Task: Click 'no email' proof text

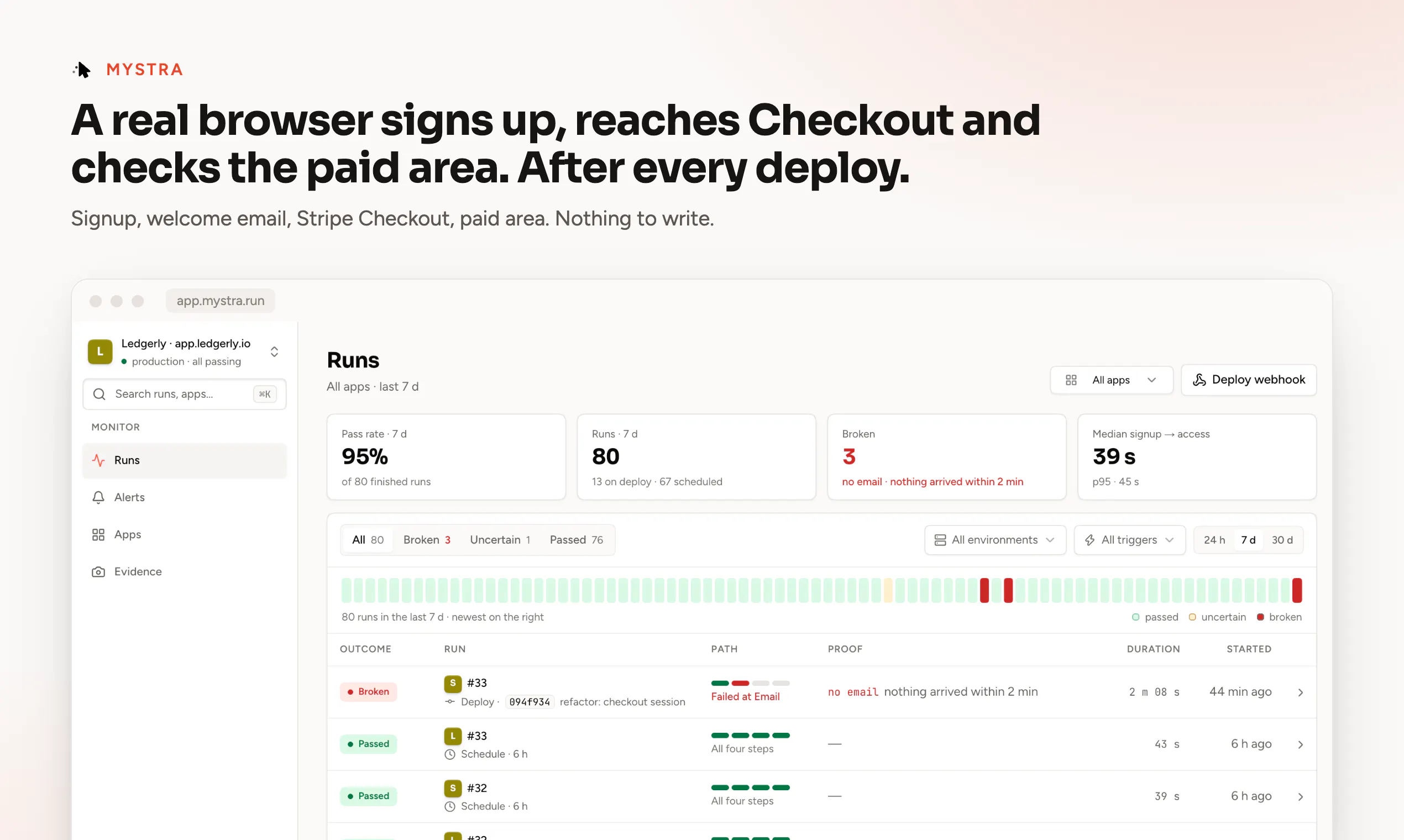Action: click(853, 692)
